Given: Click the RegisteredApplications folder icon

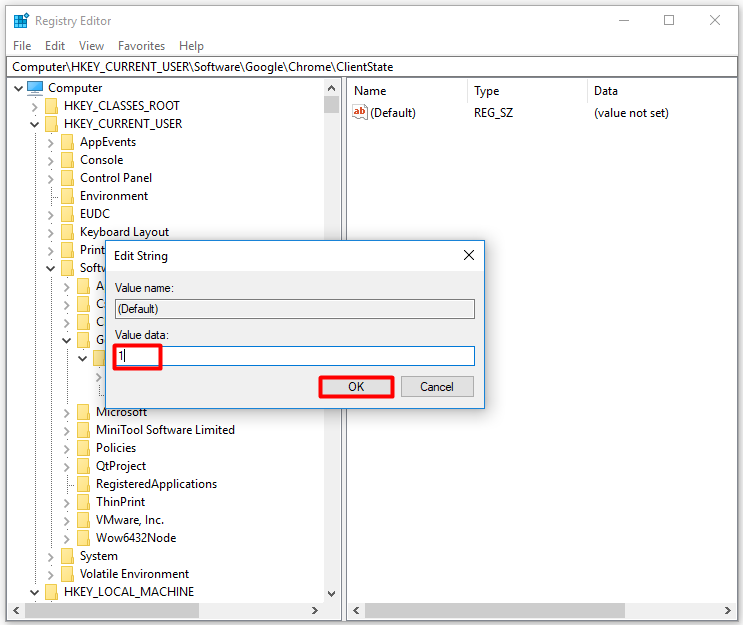Looking at the screenshot, I should (x=83, y=484).
